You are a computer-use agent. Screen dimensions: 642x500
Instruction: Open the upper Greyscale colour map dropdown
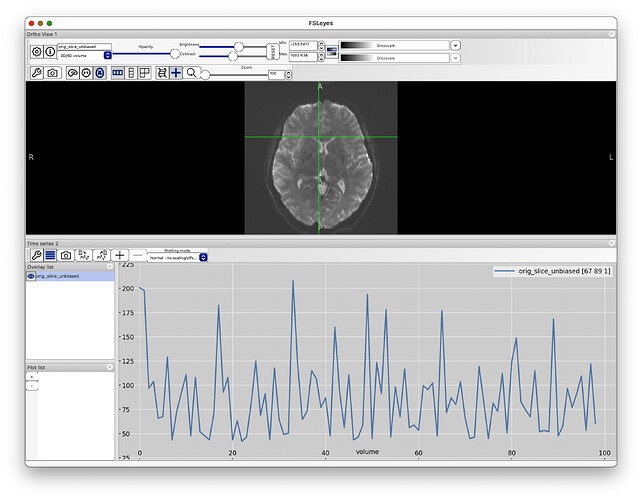pos(455,45)
